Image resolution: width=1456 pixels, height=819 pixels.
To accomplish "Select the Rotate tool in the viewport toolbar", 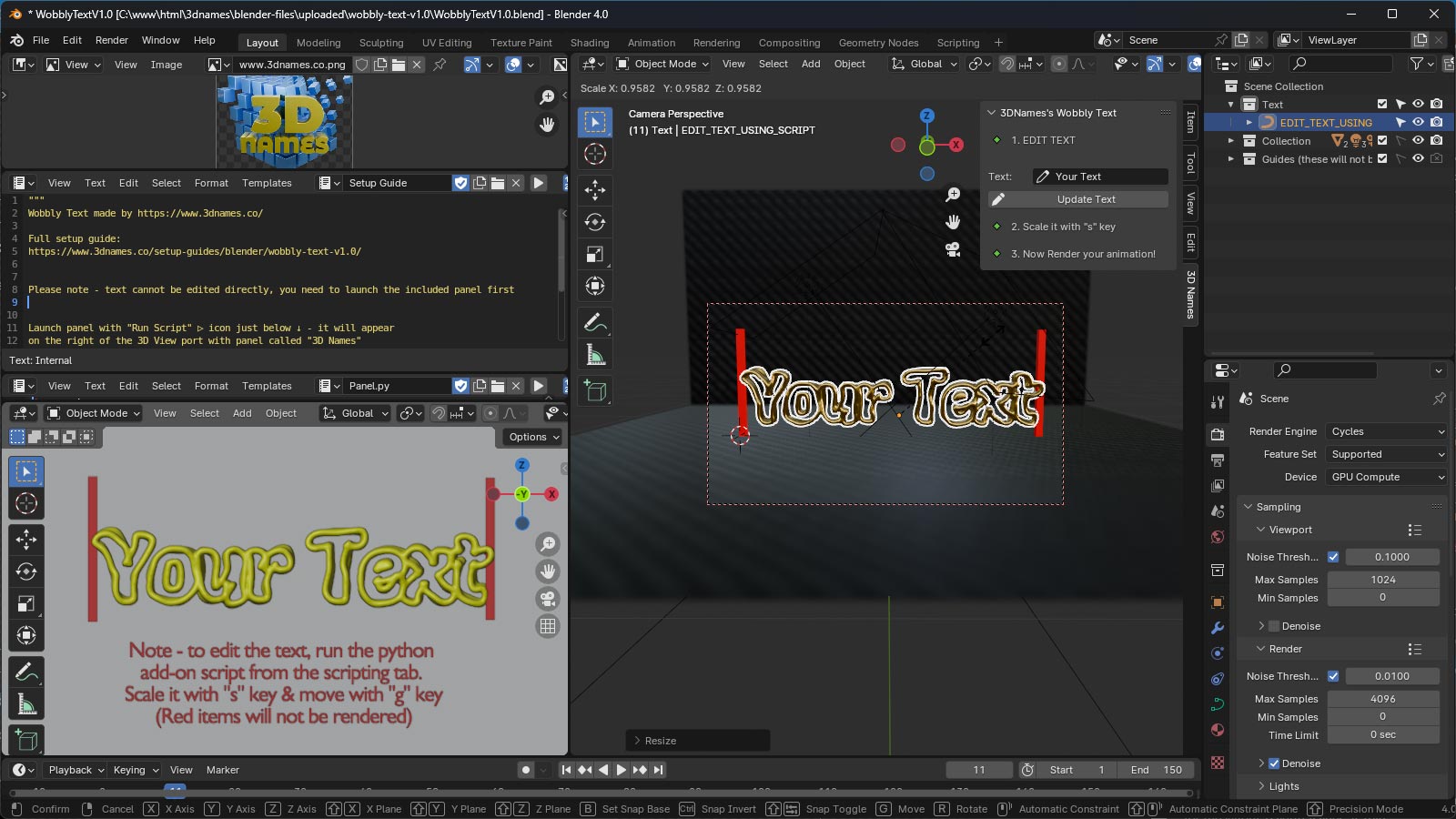I will click(595, 222).
